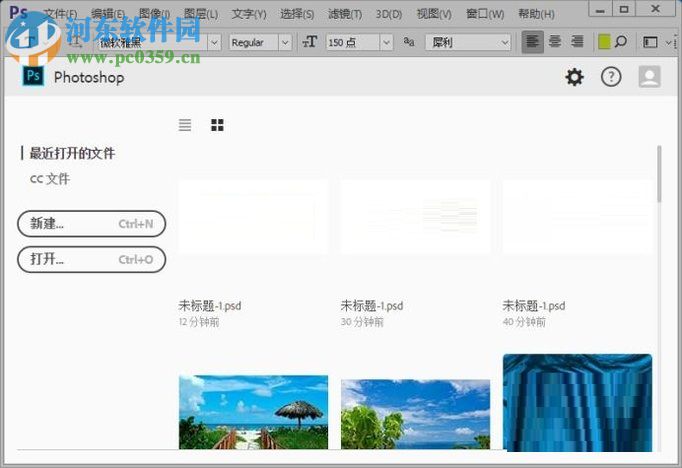Switch to thumbnail grid view

(217, 125)
